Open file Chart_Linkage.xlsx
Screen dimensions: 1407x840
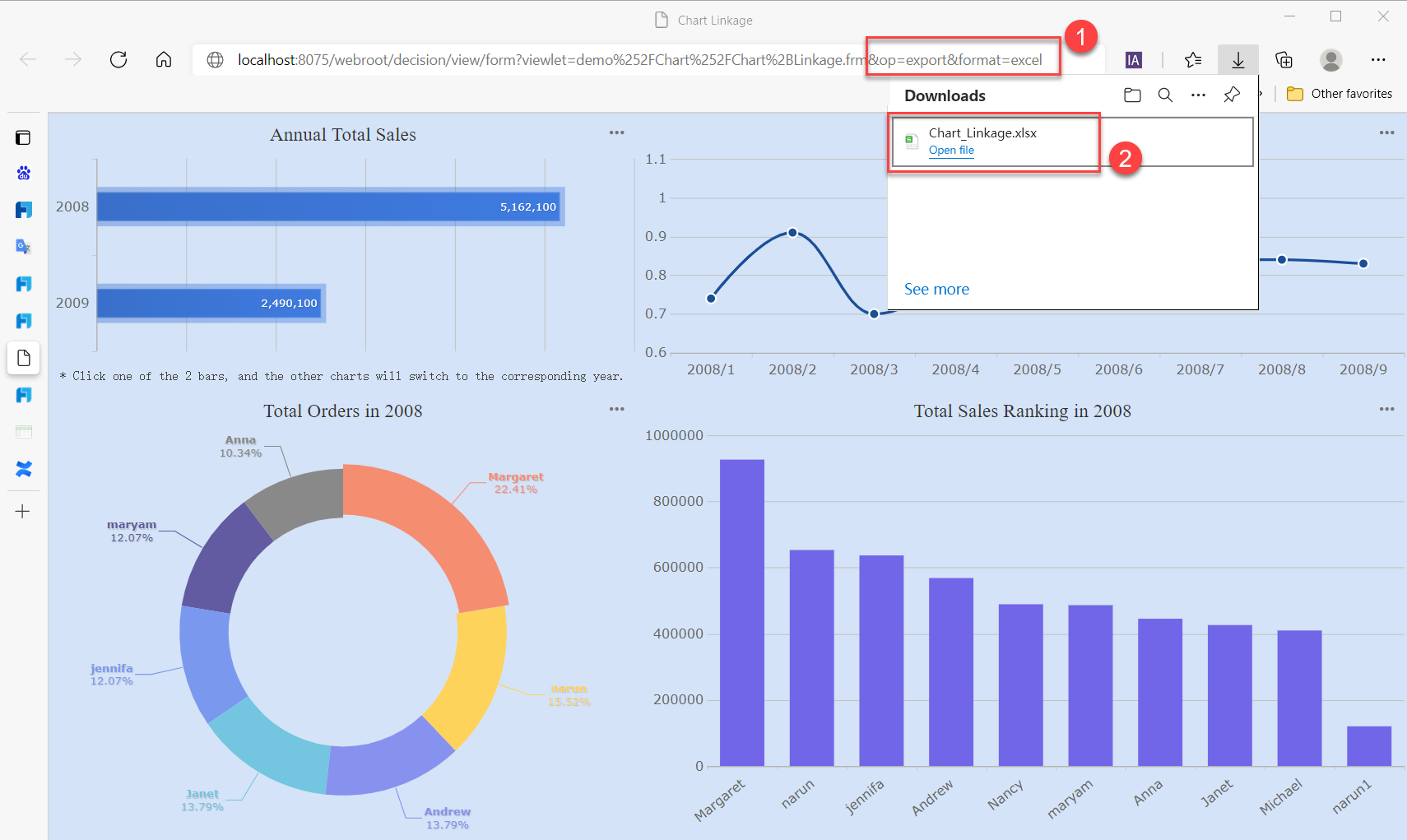951,151
